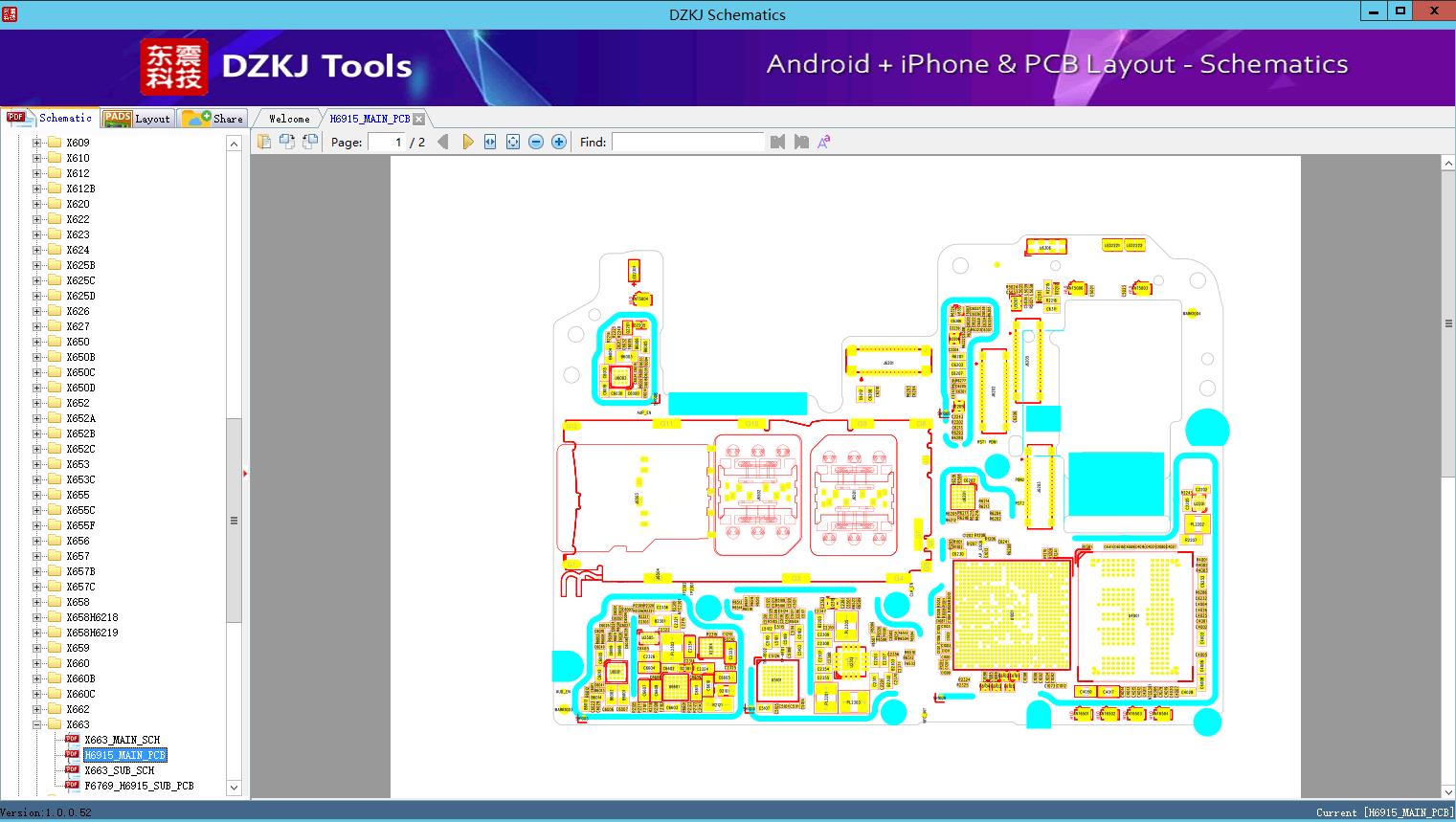
Task: Expand the X650 folder
Action: click(x=36, y=342)
